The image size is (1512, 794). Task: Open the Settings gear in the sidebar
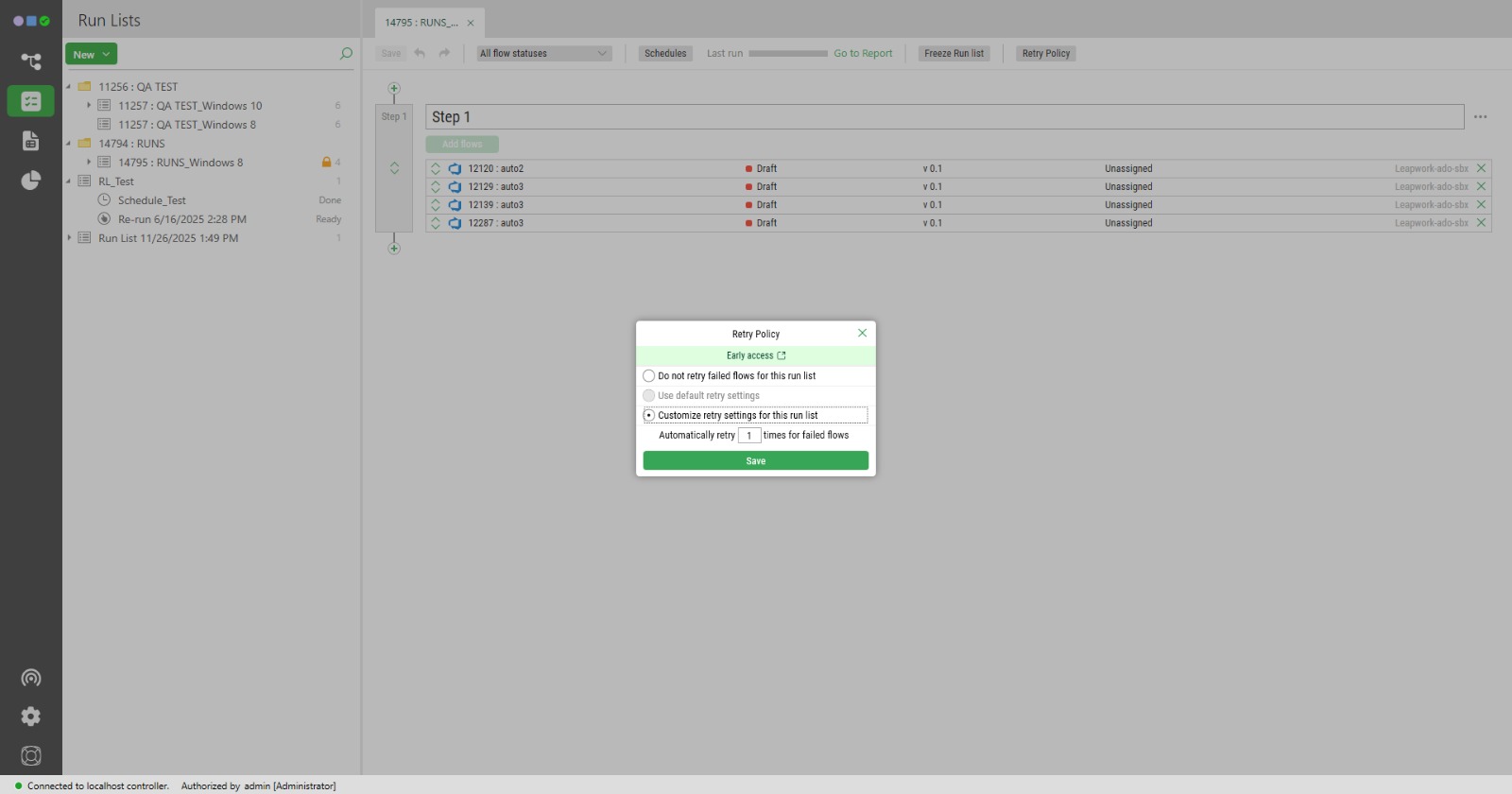click(x=31, y=716)
